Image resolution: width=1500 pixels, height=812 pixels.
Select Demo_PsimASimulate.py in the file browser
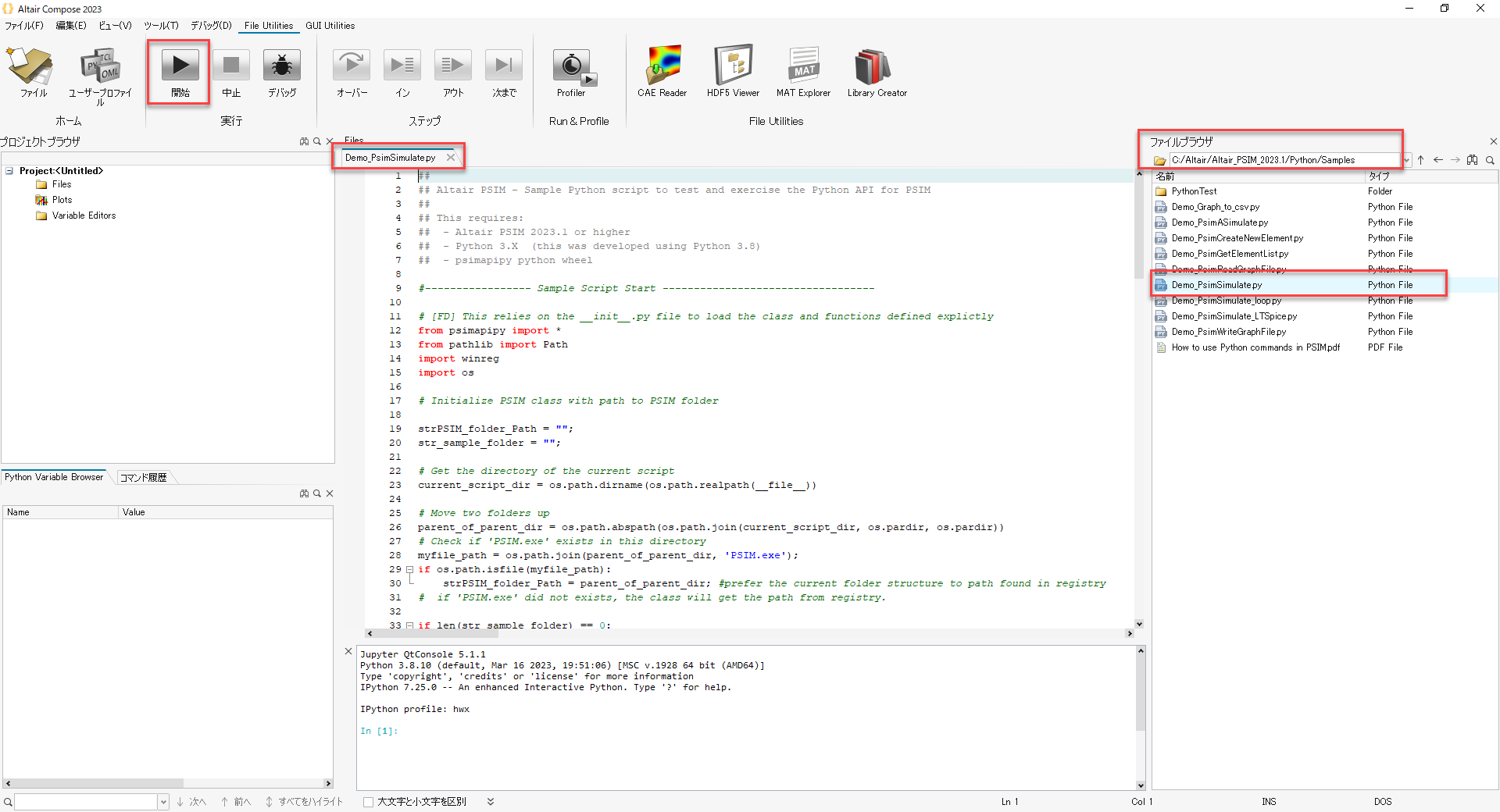coord(1219,223)
